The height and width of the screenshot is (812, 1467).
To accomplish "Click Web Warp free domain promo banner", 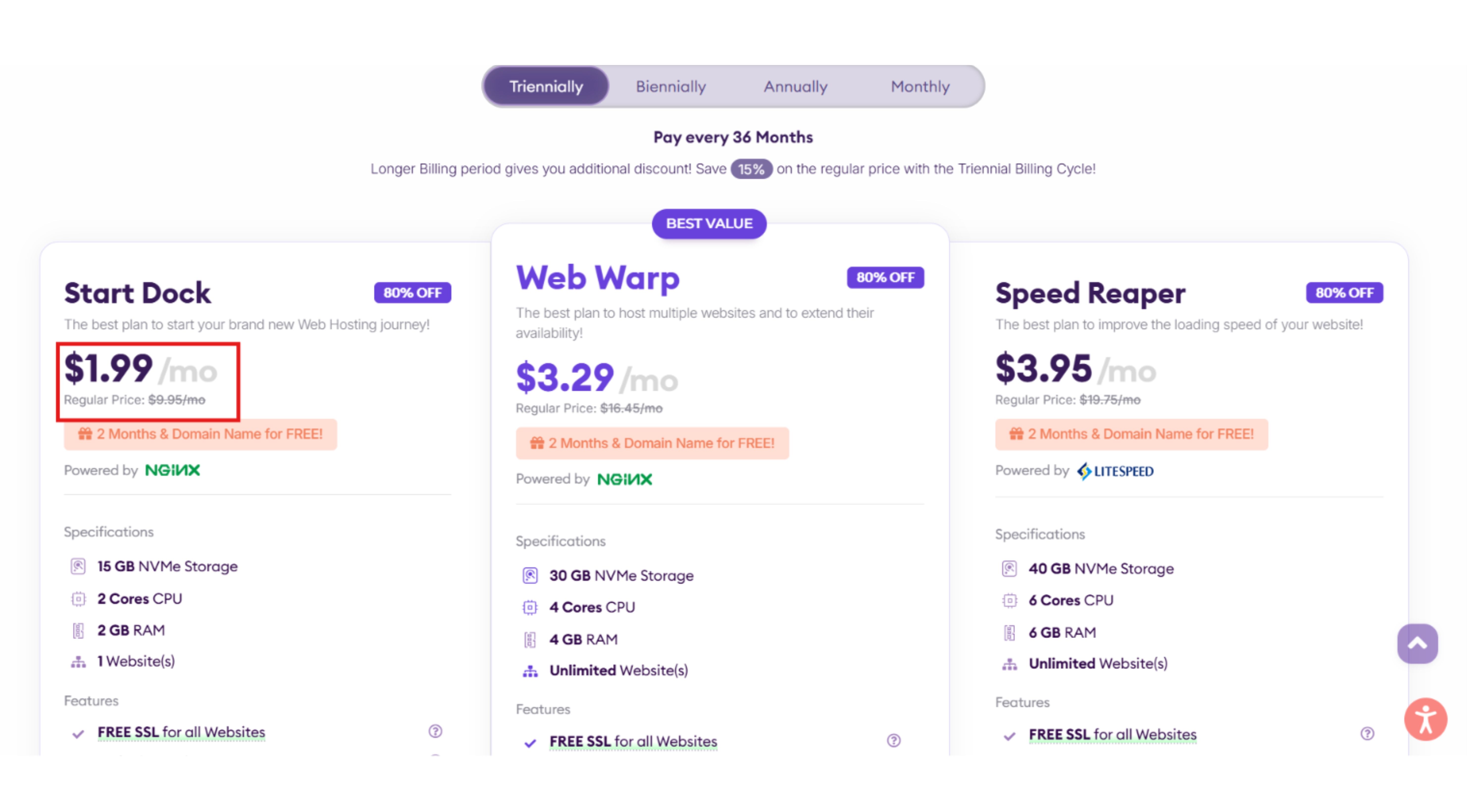I will pos(652,443).
